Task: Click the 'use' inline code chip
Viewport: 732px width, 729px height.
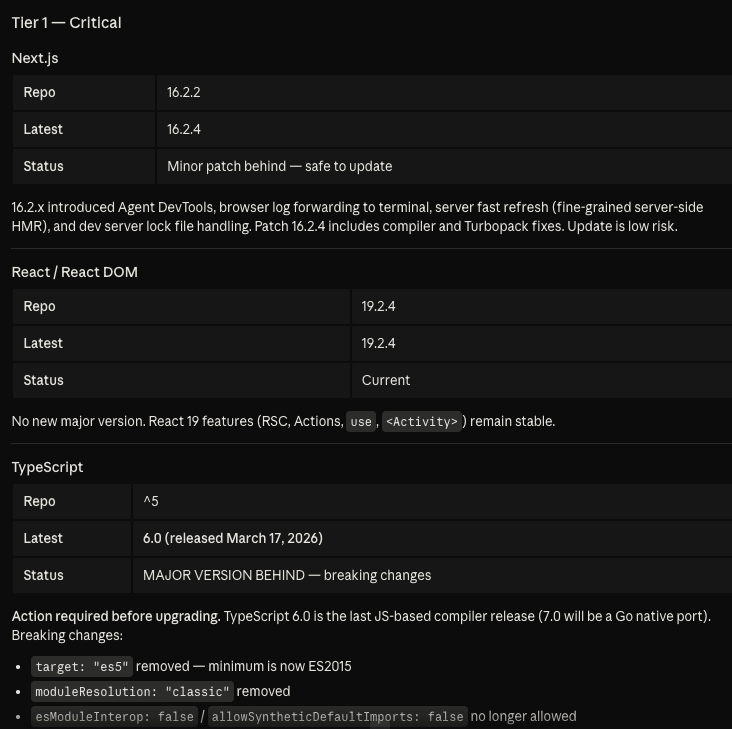Action: pos(361,421)
